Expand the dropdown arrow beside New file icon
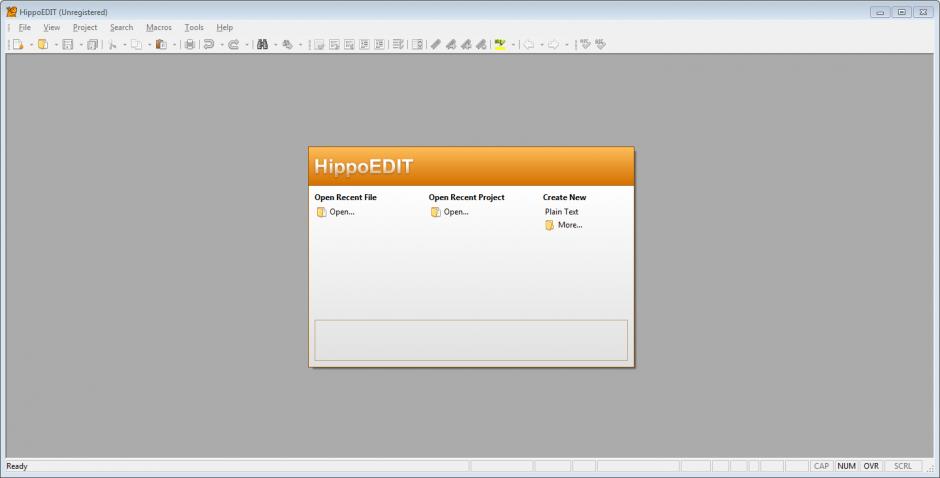The height and width of the screenshot is (478, 940). point(30,45)
